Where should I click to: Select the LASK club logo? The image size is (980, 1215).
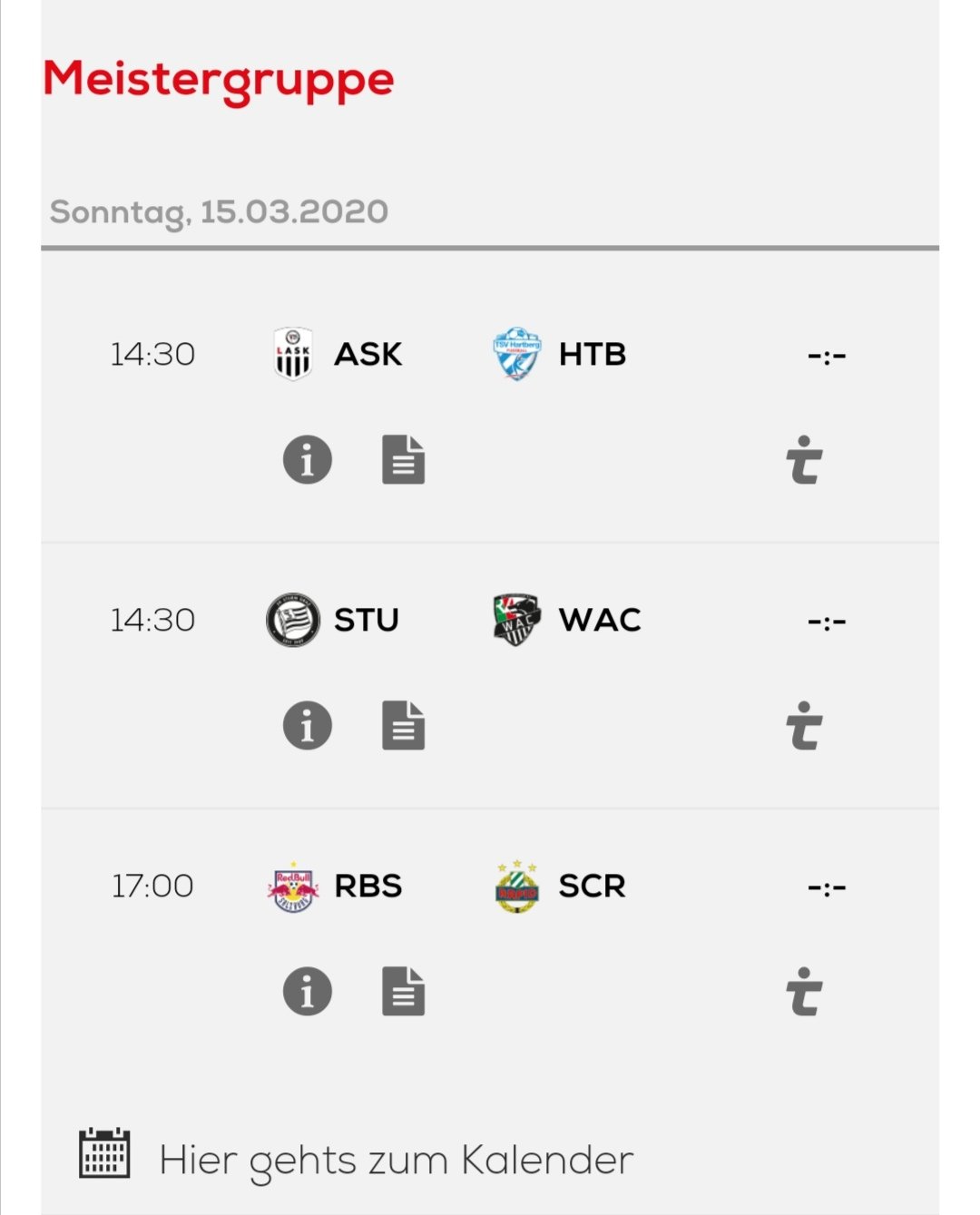pyautogui.click(x=293, y=354)
